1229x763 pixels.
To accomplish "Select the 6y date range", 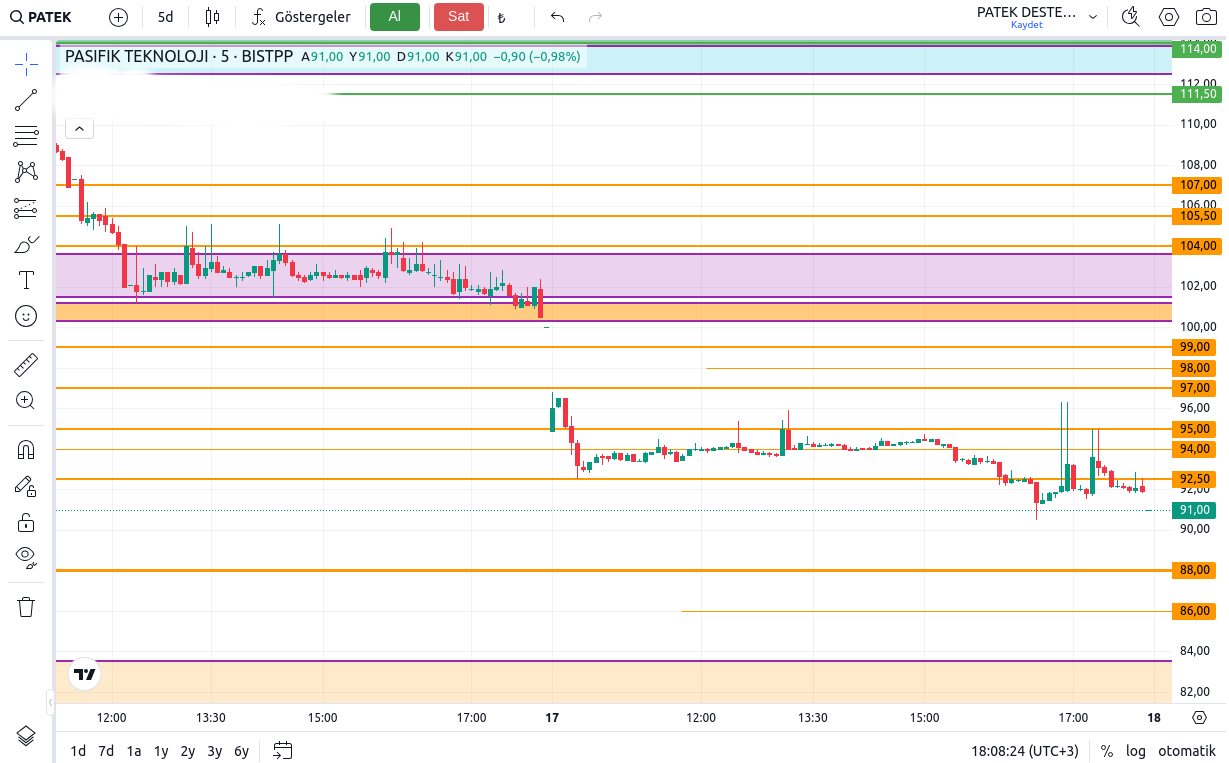I will click(x=241, y=751).
